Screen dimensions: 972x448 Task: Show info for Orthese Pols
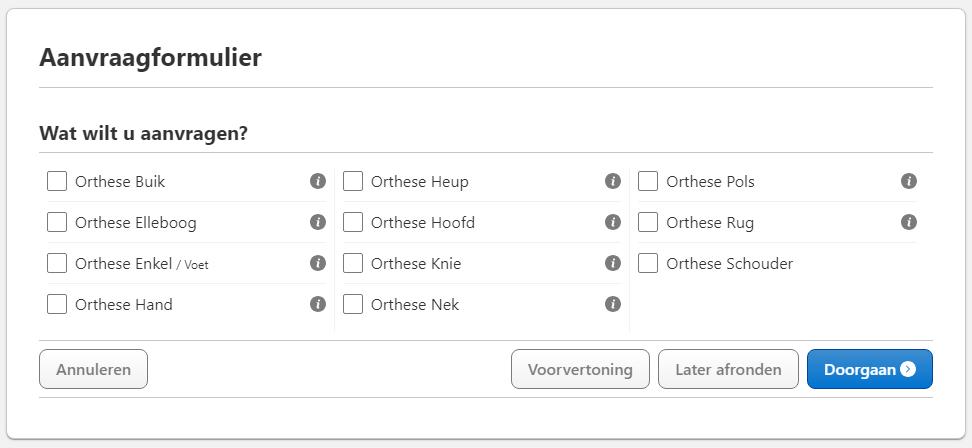909,181
